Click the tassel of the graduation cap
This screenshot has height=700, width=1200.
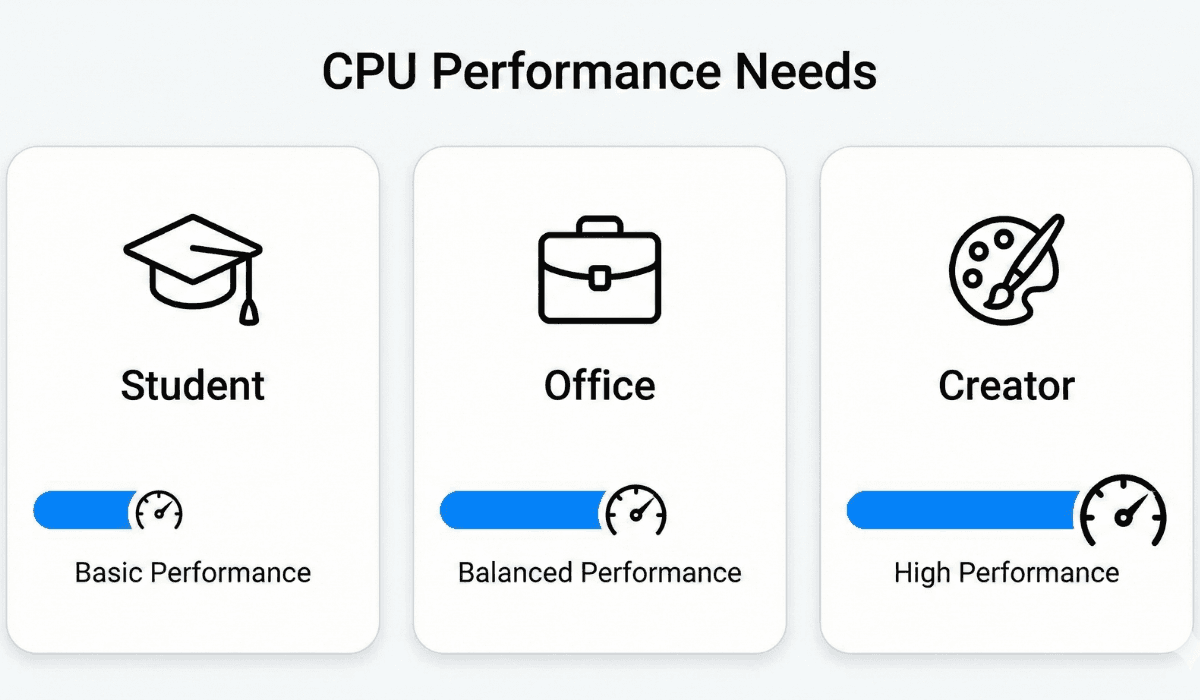248,305
